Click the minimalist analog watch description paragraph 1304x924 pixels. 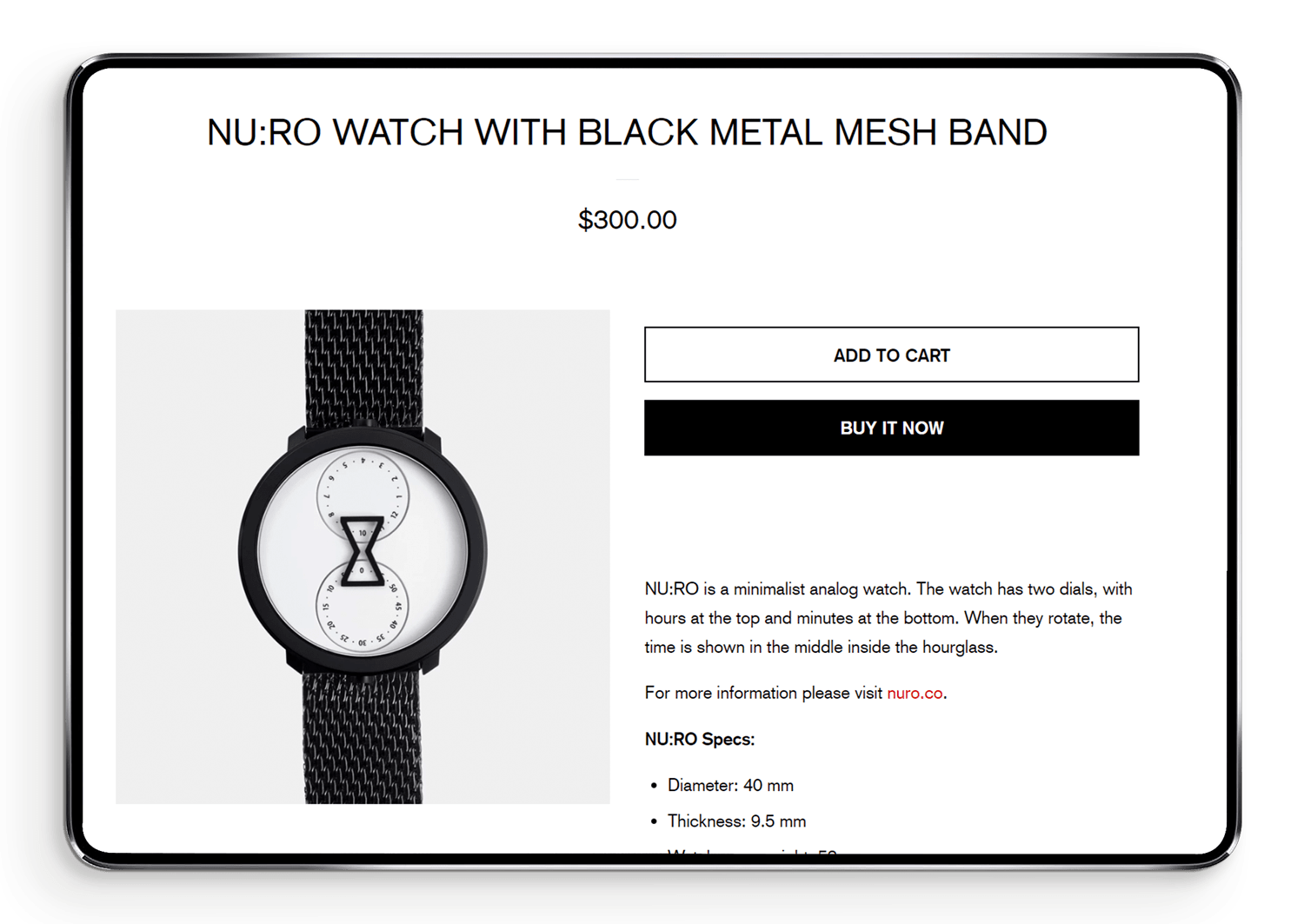pos(888,618)
